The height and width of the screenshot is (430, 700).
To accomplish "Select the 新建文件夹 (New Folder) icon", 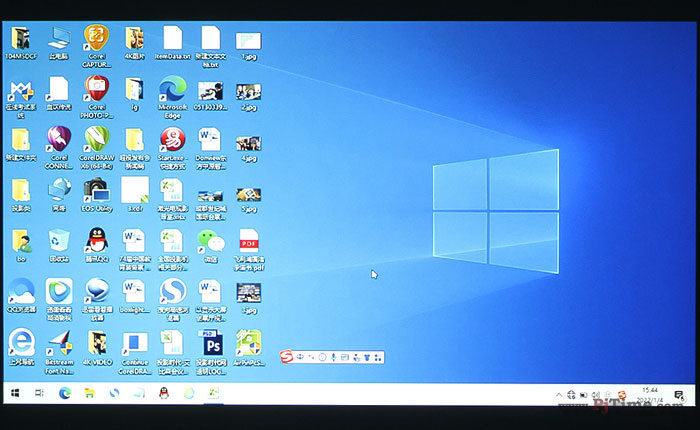I will 21,139.
